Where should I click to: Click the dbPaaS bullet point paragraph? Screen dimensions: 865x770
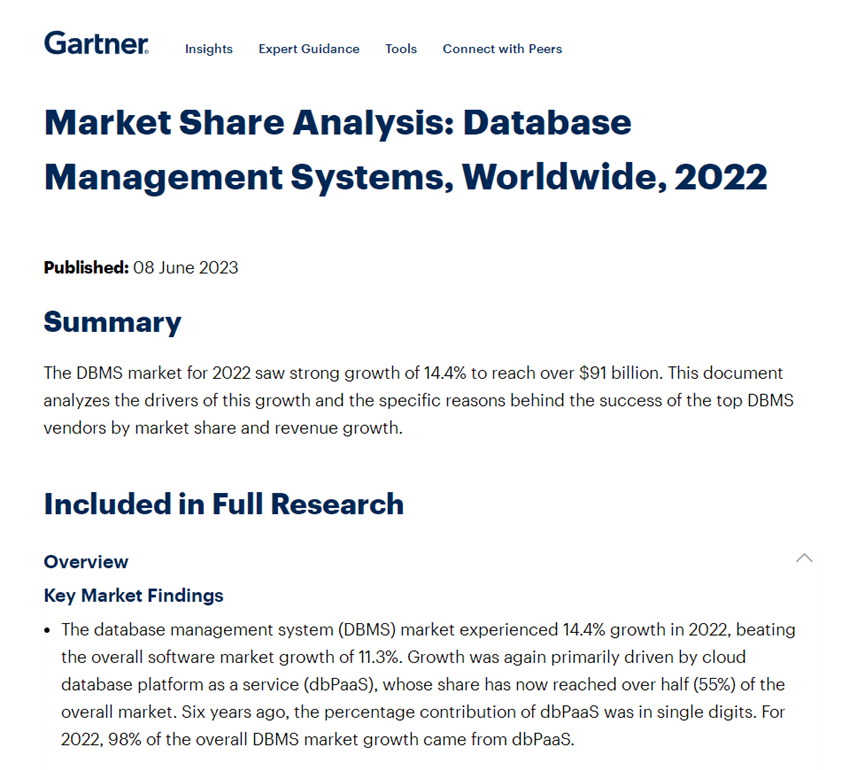point(428,684)
